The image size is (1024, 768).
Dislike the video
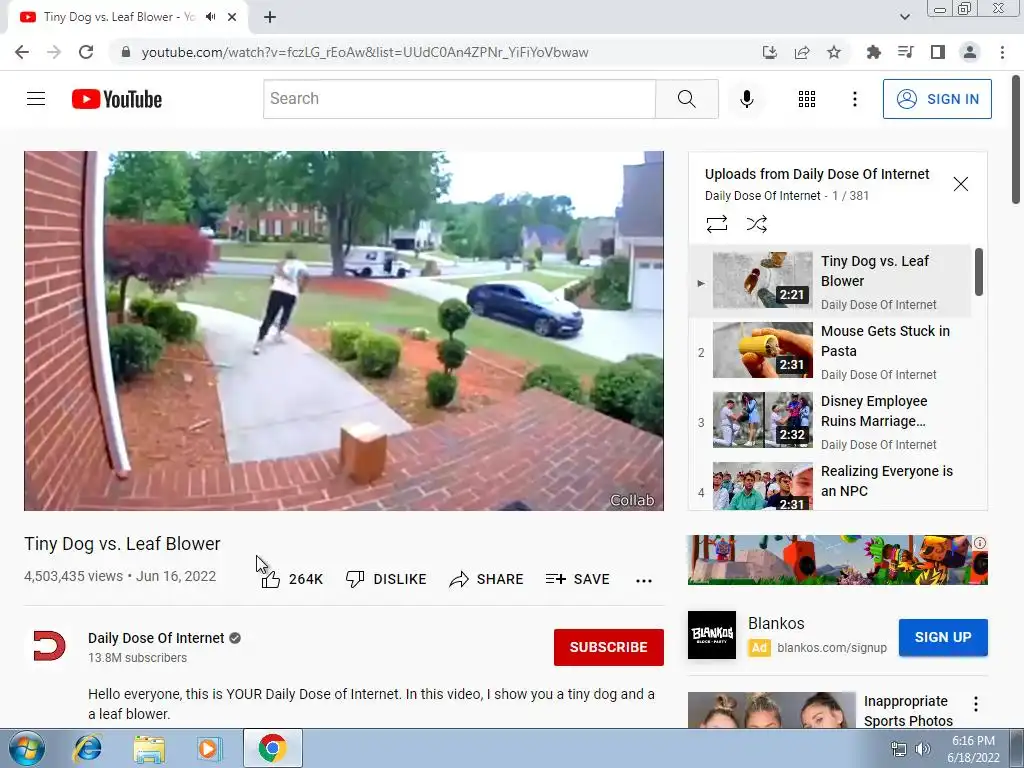[386, 579]
